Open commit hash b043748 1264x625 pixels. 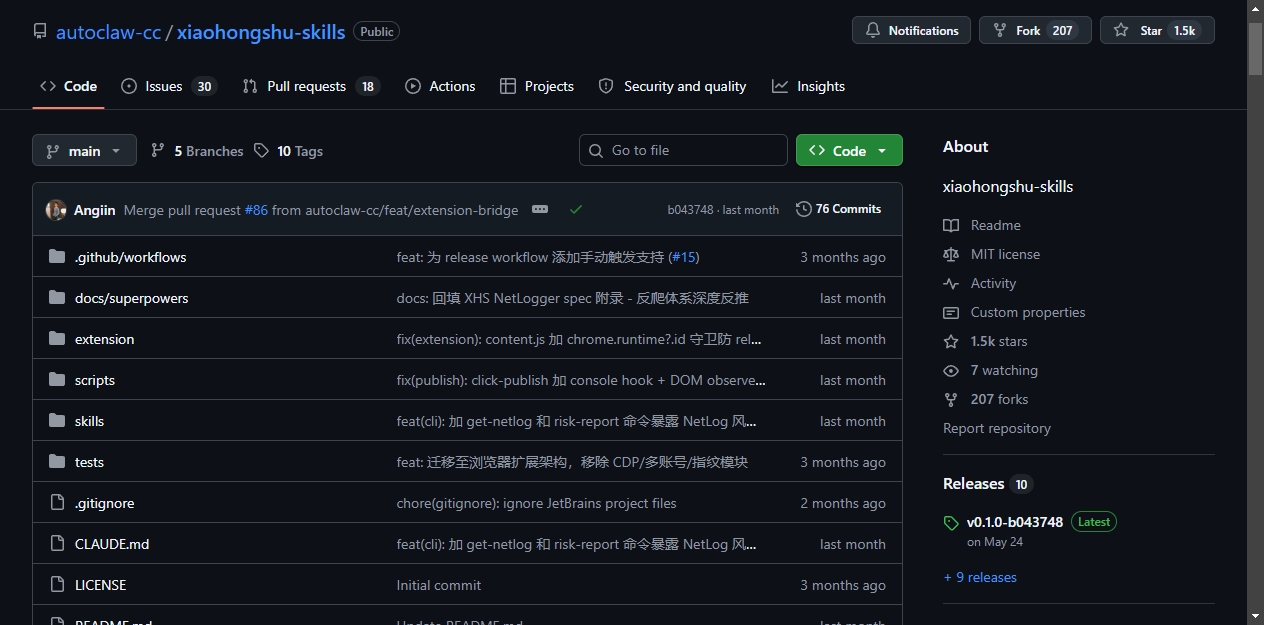click(x=691, y=210)
